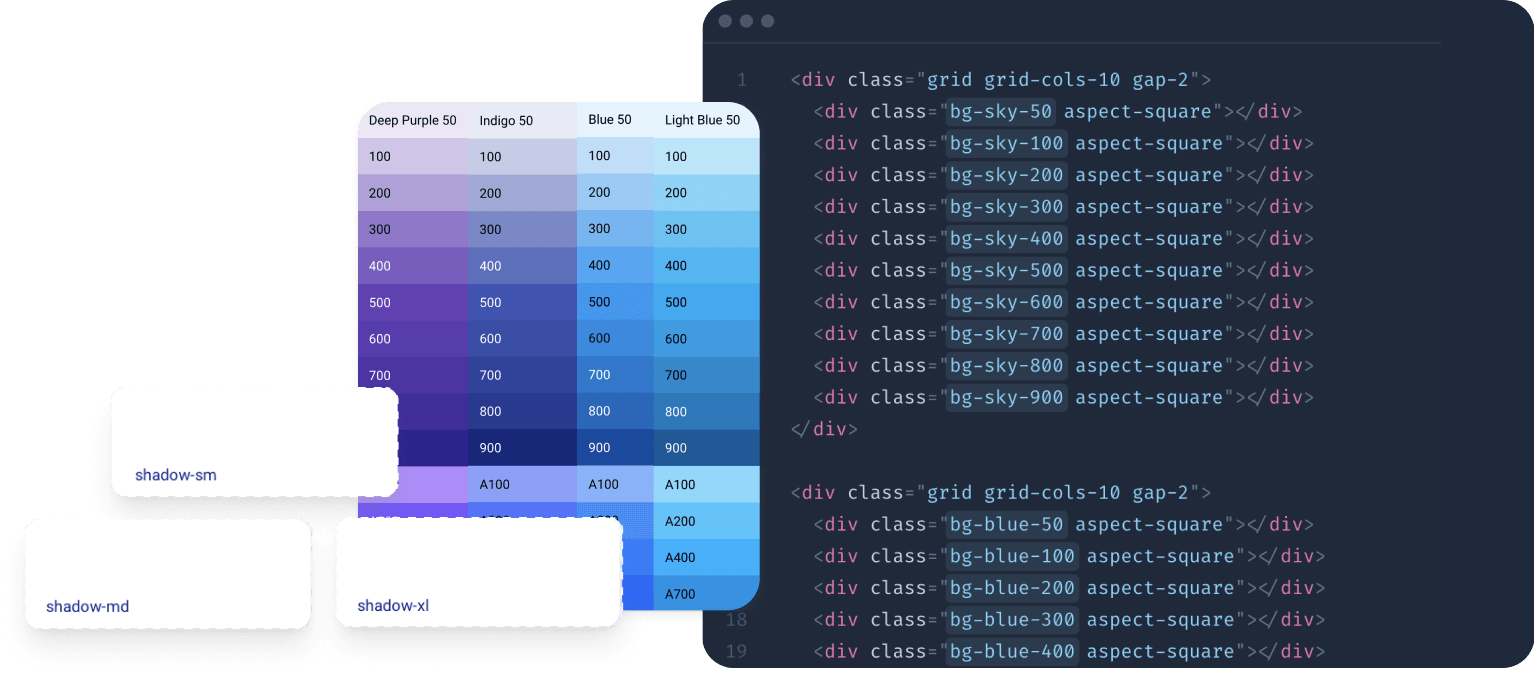Viewport: 1534px width, 674px height.
Task: Click the Deep Purple 300 swatch
Action: 412,229
